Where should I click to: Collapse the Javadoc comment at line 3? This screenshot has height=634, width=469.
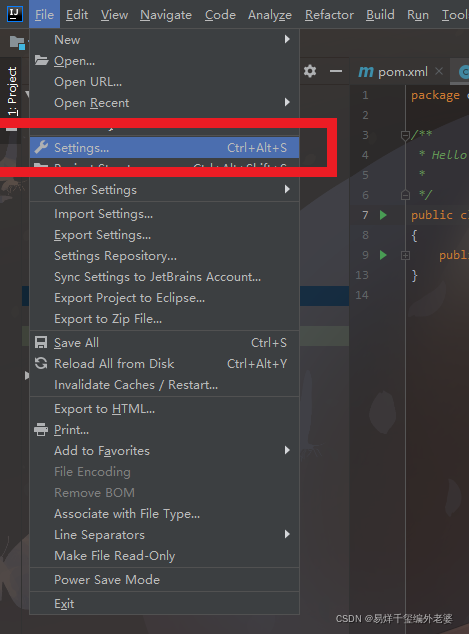click(x=405, y=135)
